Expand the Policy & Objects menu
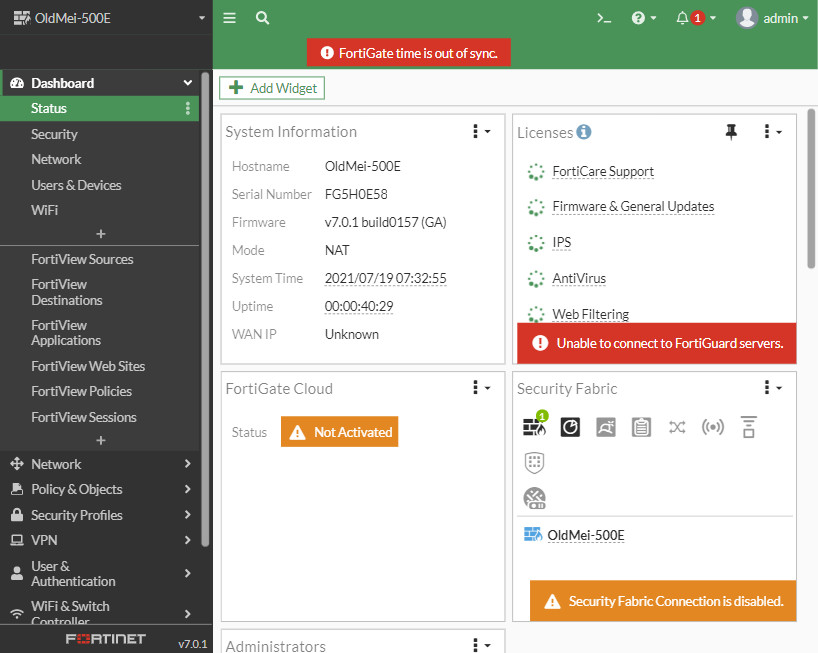The width and height of the screenshot is (818, 653). (x=100, y=489)
